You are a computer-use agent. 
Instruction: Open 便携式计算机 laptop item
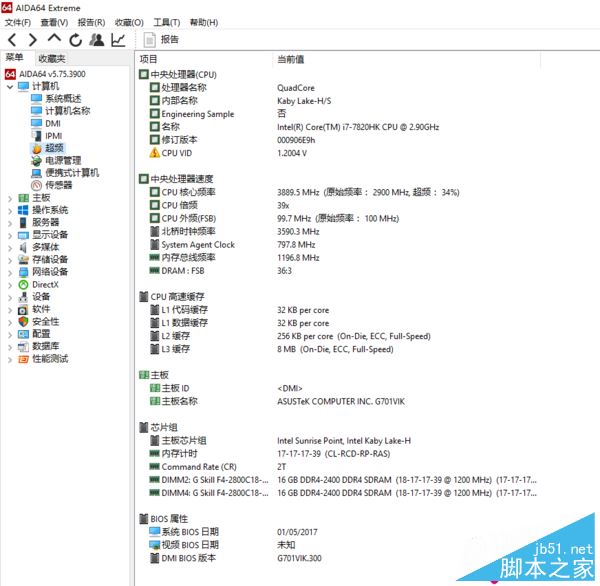pyautogui.click(x=65, y=173)
